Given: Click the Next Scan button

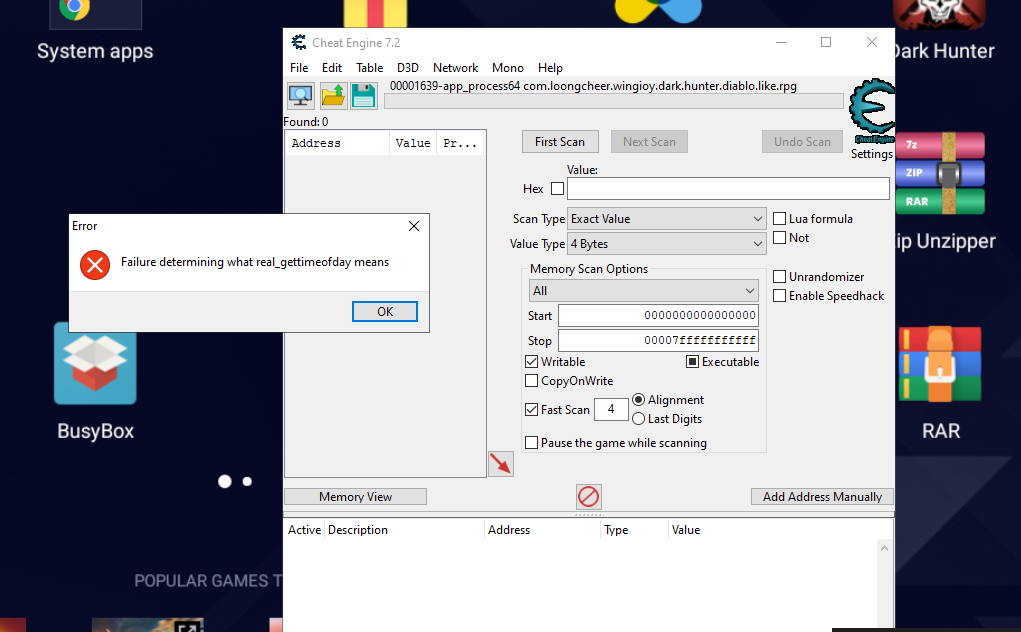Looking at the screenshot, I should tap(649, 141).
